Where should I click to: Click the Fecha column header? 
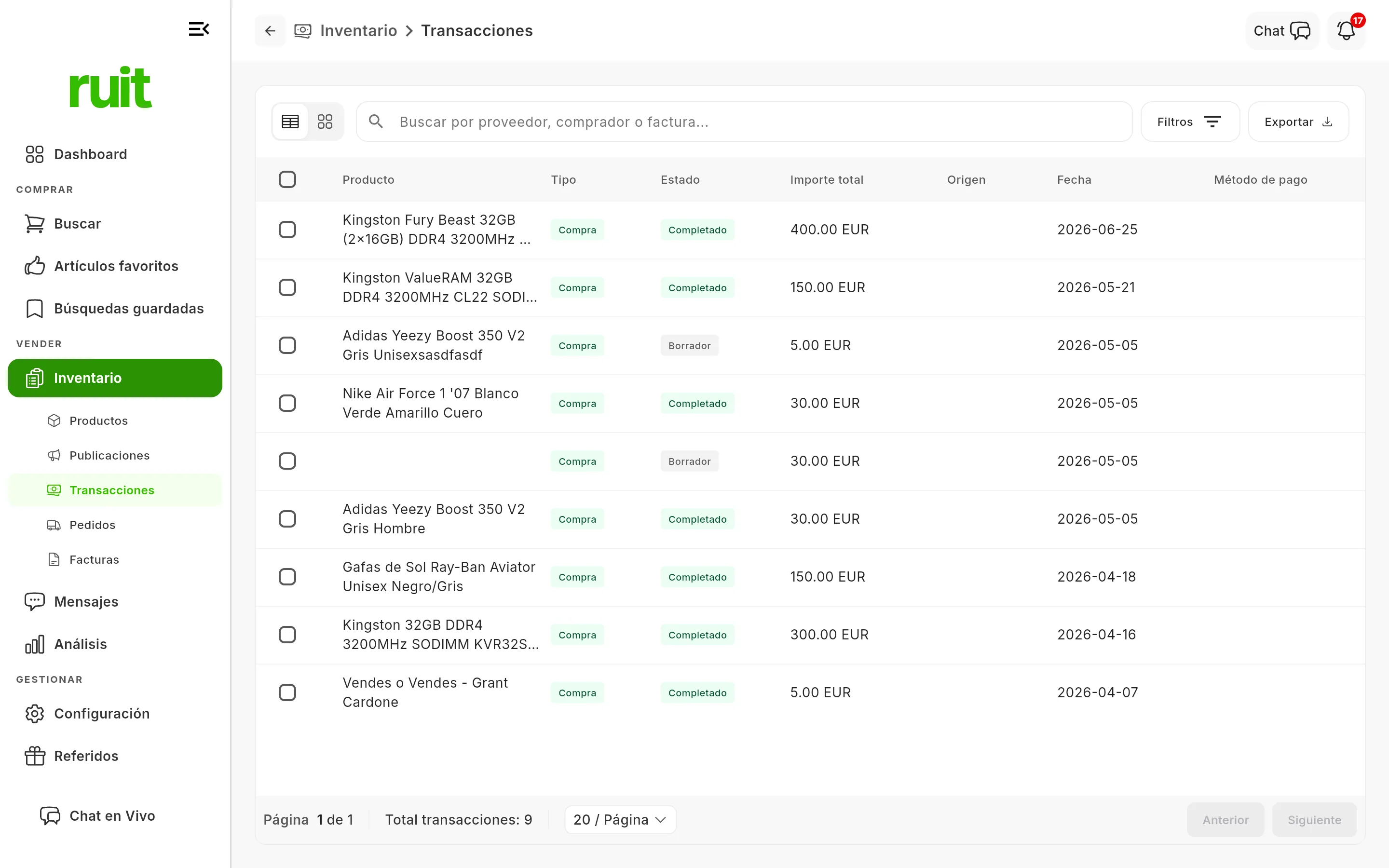tap(1074, 180)
